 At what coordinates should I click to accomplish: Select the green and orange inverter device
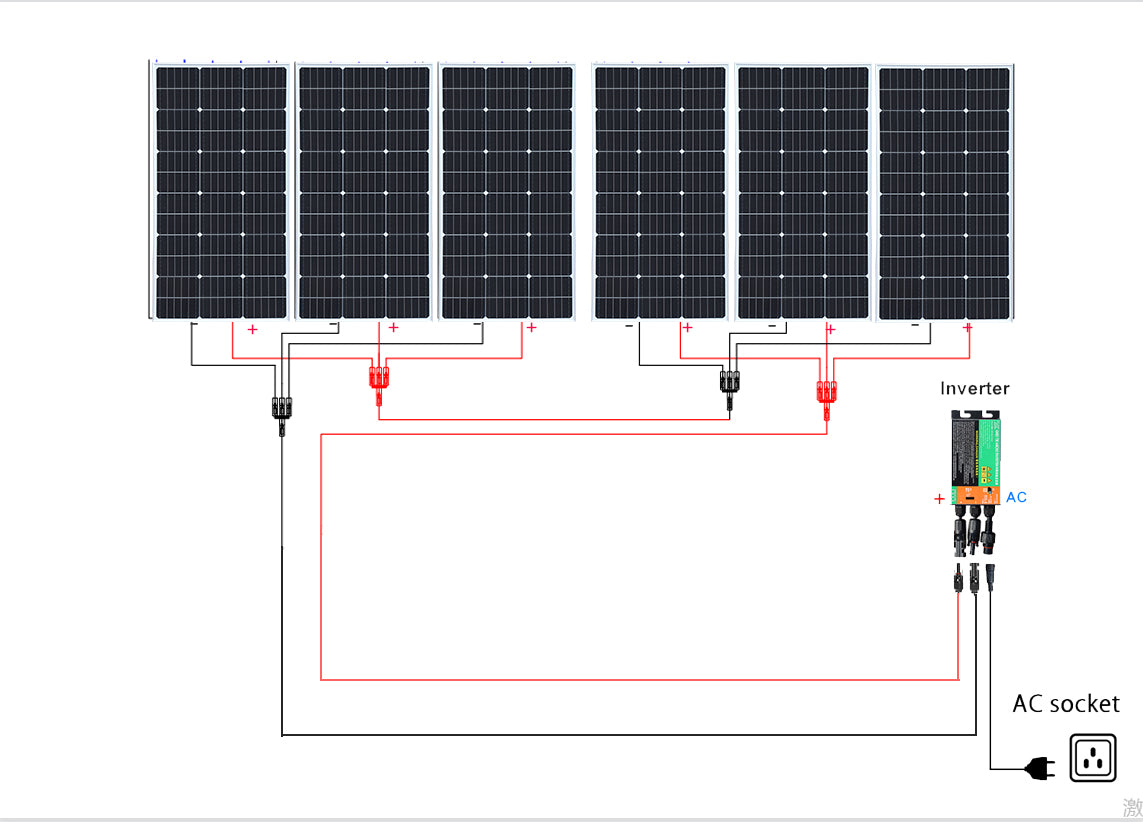[x=973, y=460]
